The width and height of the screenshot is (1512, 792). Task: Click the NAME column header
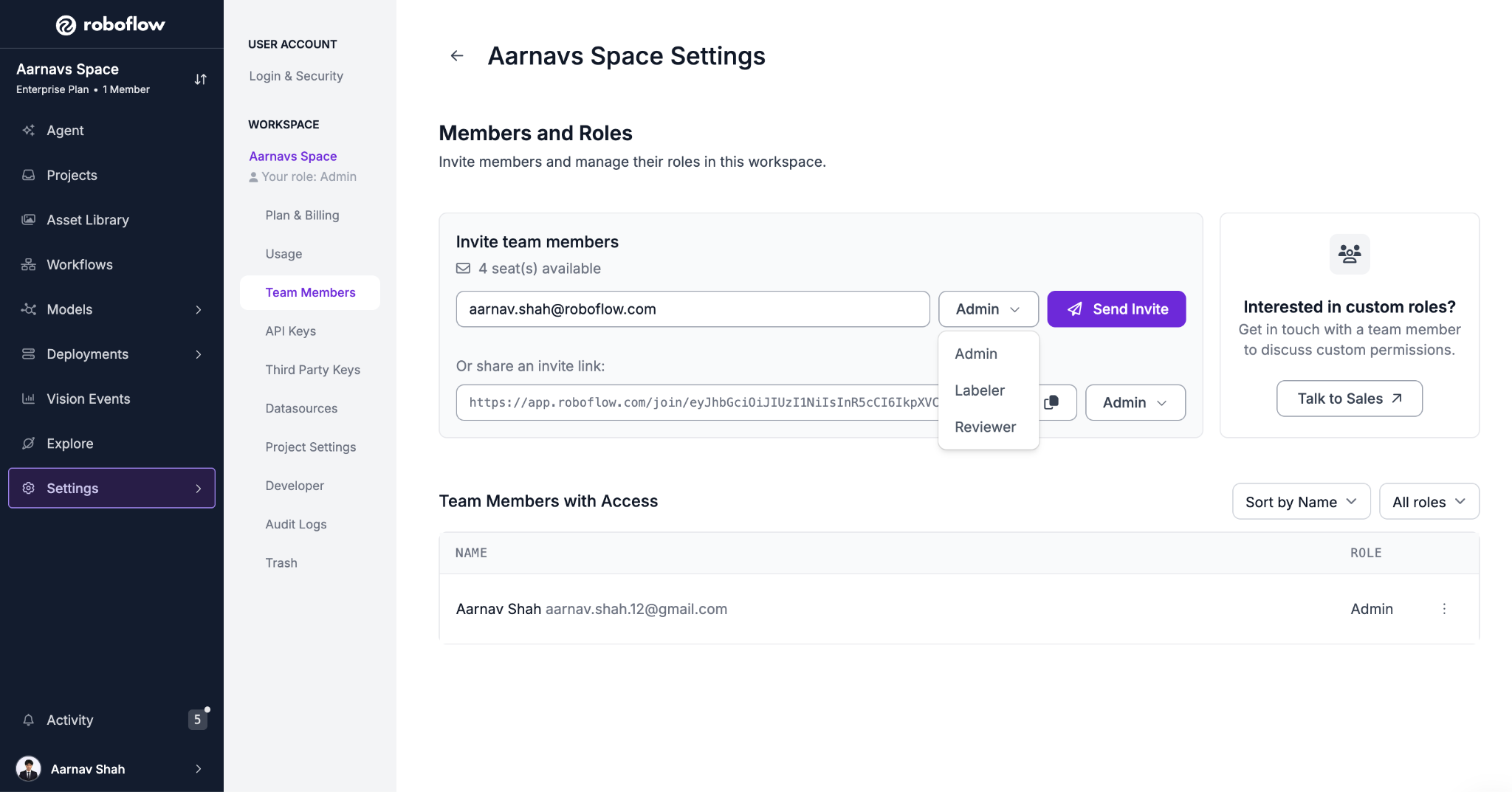point(471,553)
